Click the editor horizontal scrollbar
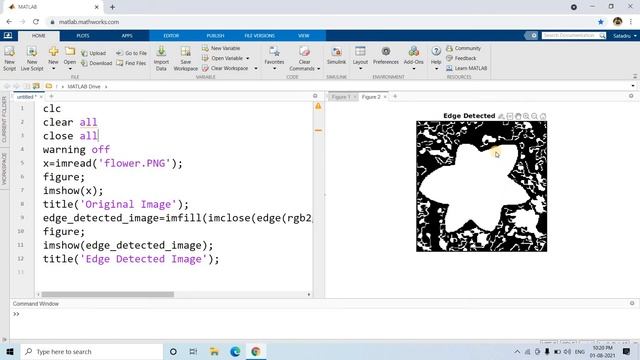This screenshot has height=360, width=640. [x=108, y=294]
